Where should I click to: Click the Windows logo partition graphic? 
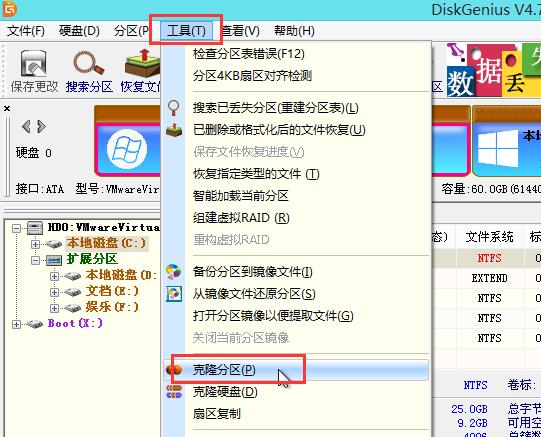127,150
